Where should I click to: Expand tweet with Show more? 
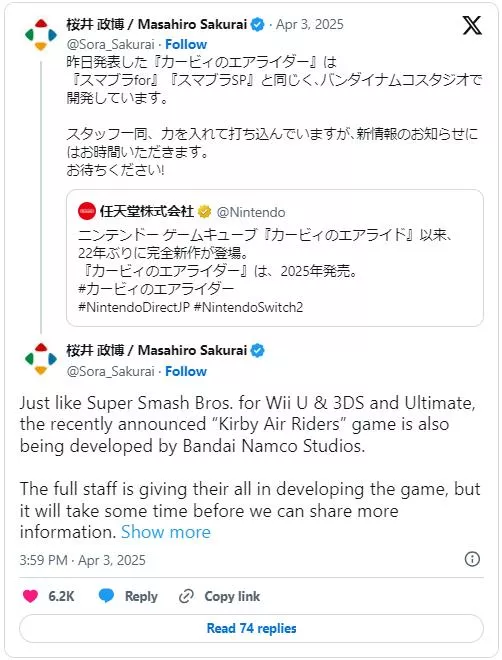166,532
